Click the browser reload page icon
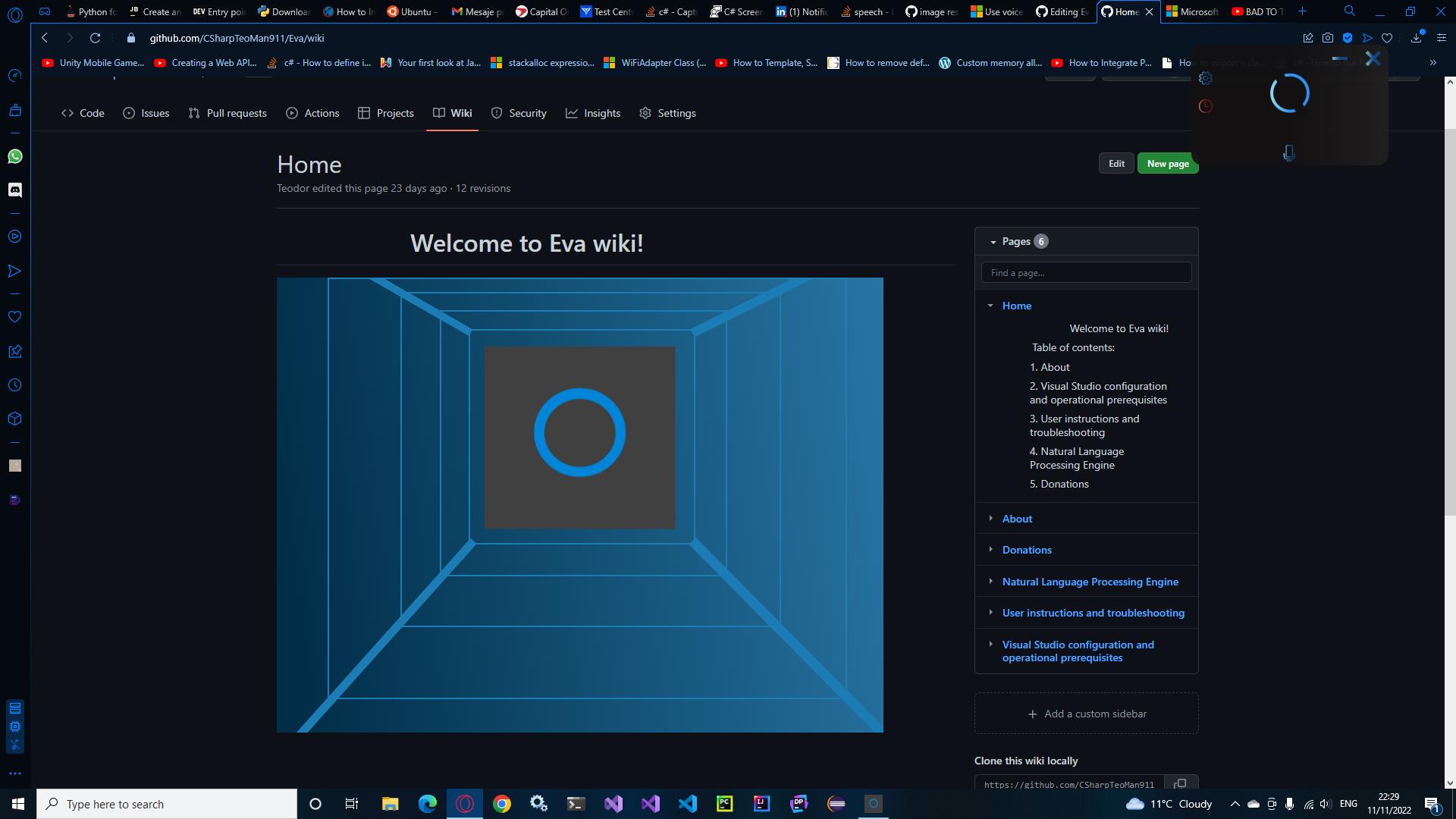Viewport: 1456px width, 819px height. click(95, 38)
